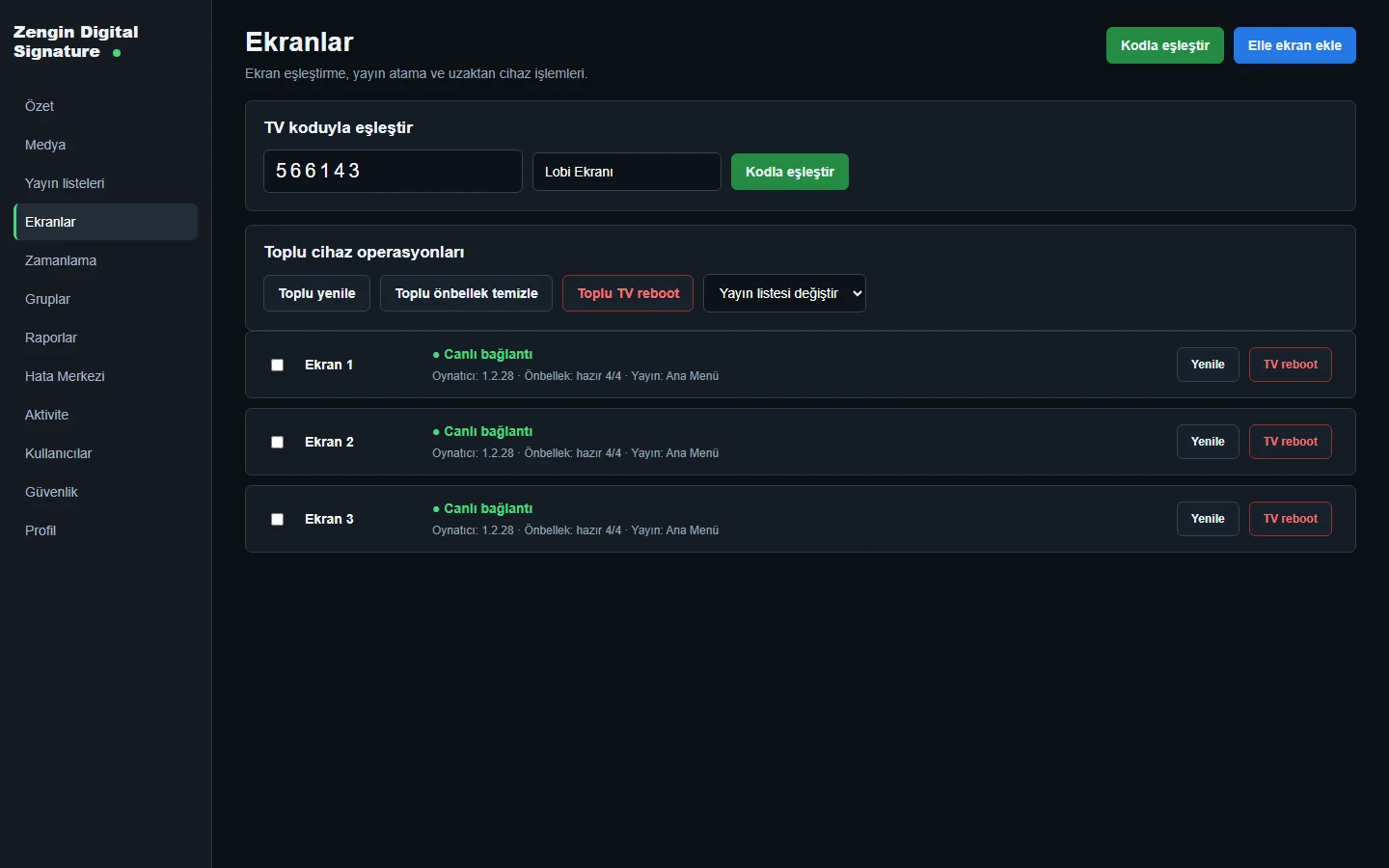Open the Medya section

(x=105, y=145)
